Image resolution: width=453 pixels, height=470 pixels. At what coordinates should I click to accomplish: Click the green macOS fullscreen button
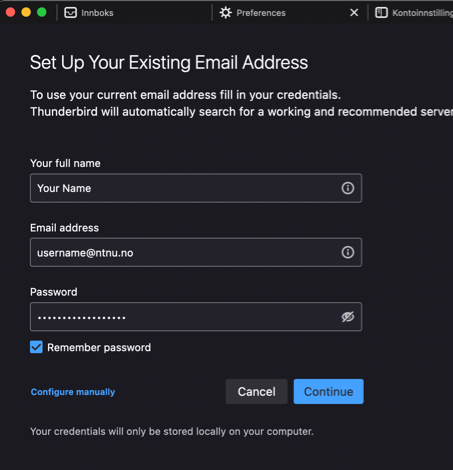(x=42, y=12)
